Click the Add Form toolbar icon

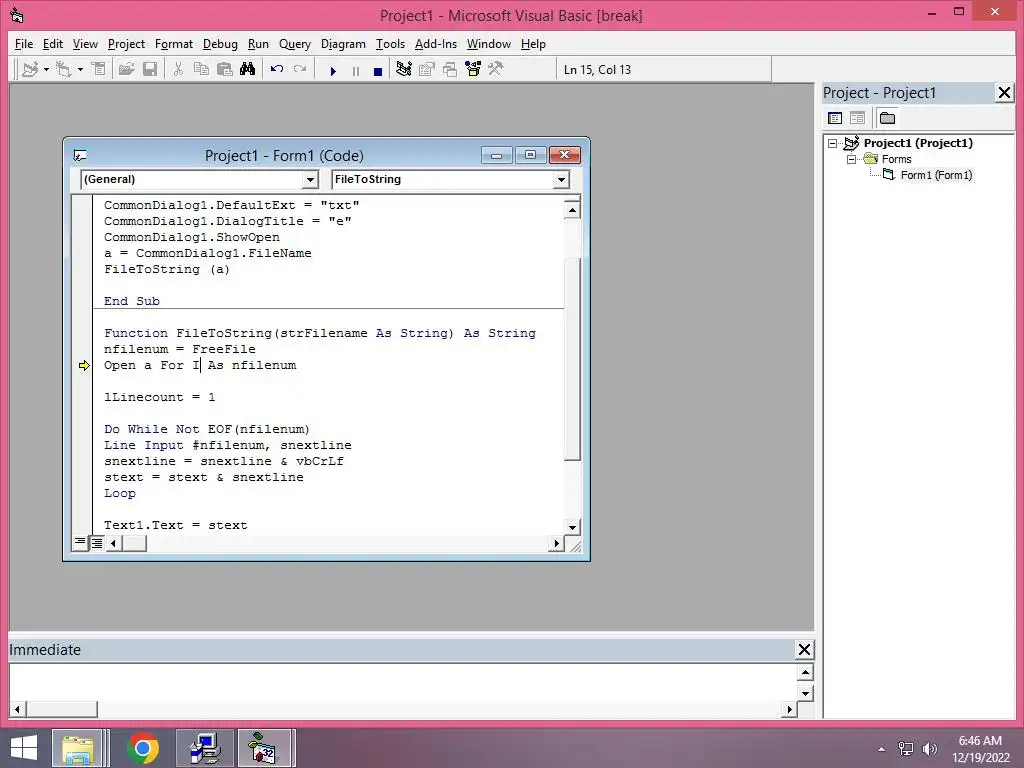[63, 69]
